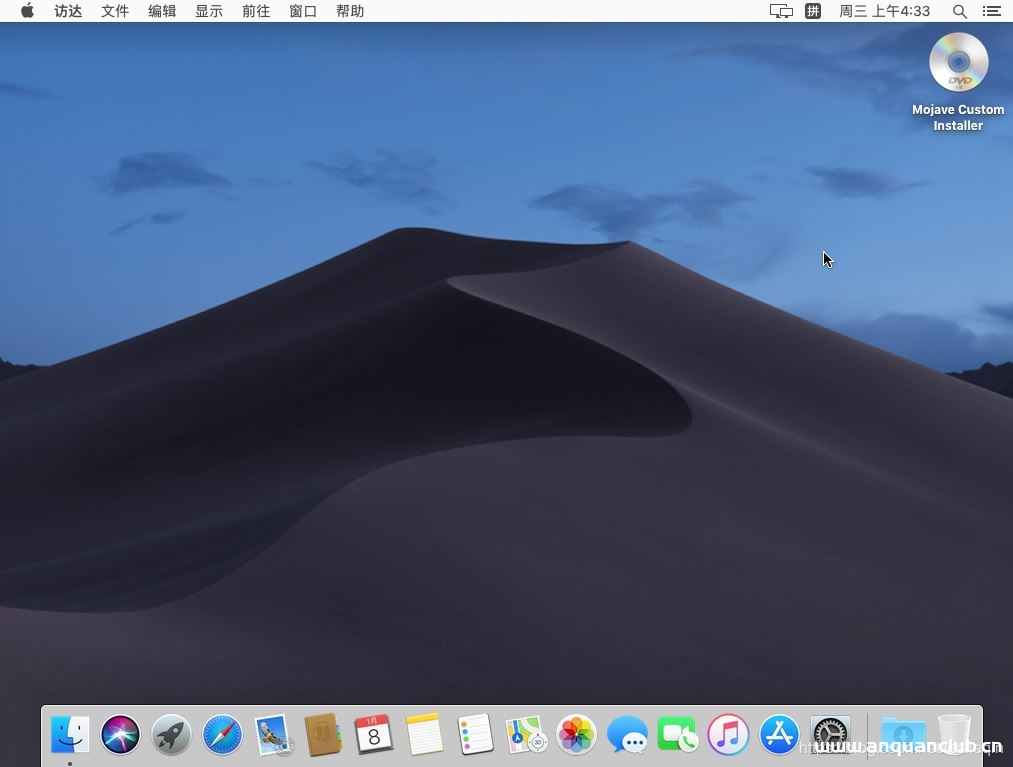Open the App Store icon
Viewport: 1013px width, 767px height.
click(x=779, y=735)
